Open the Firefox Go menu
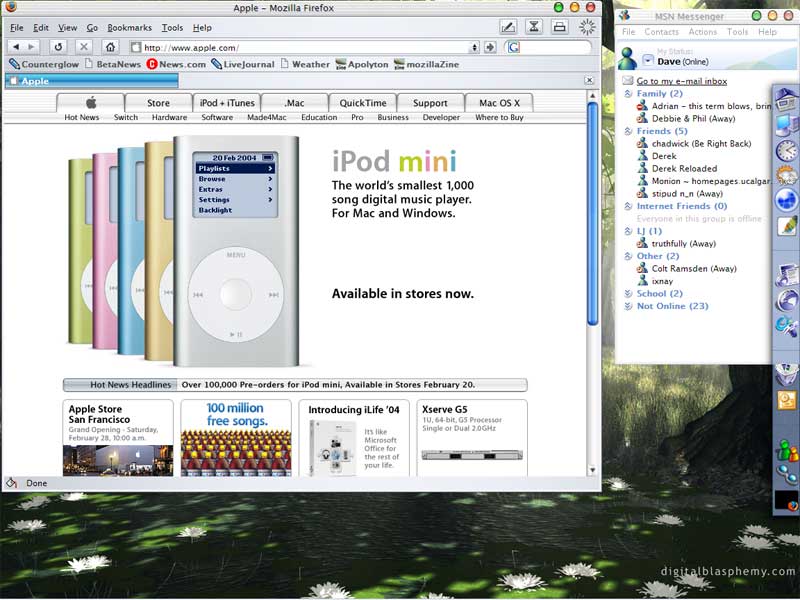Viewport: 800px width, 600px height. [92, 28]
